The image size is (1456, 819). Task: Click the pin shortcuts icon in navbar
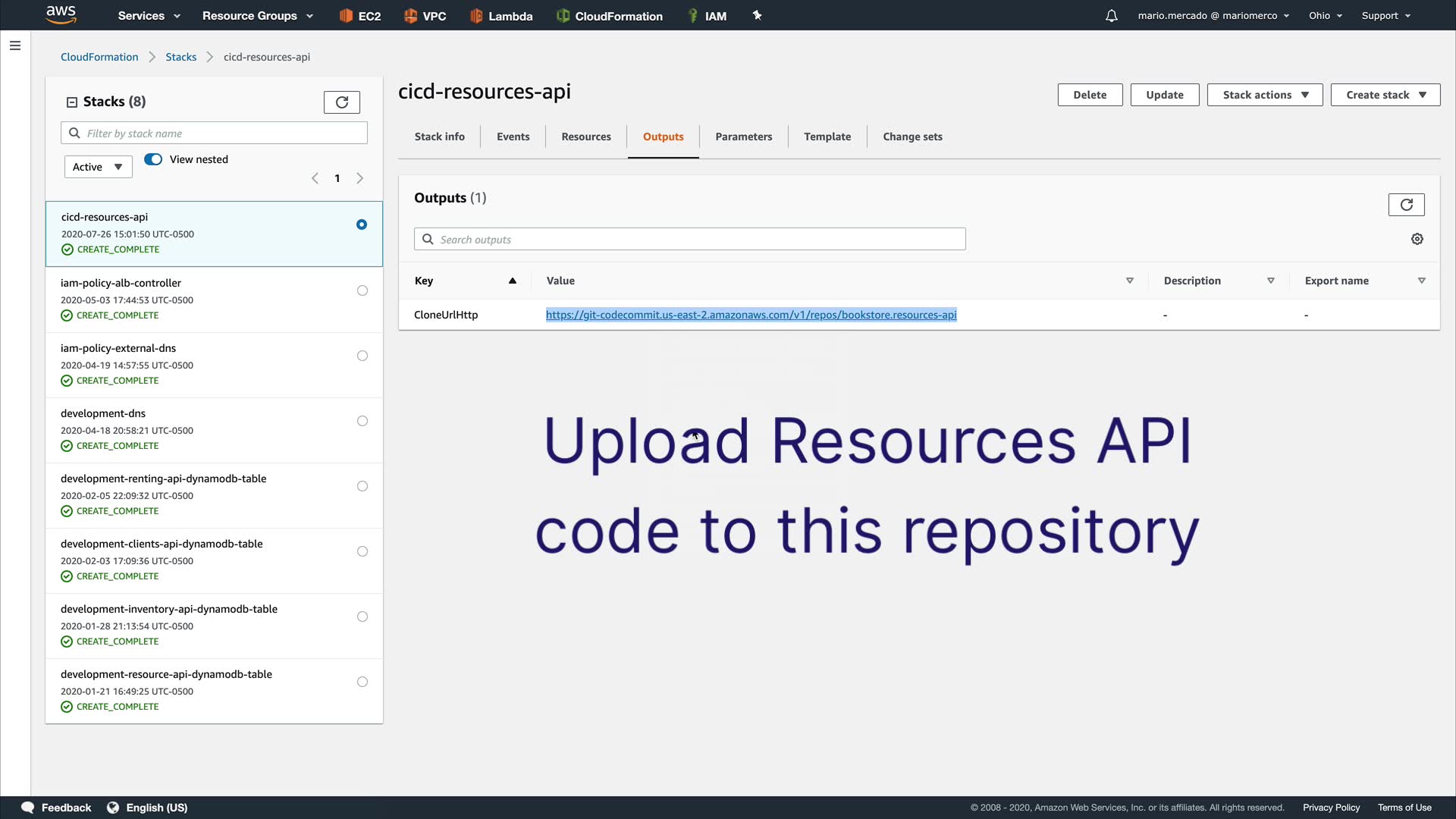[x=756, y=15]
